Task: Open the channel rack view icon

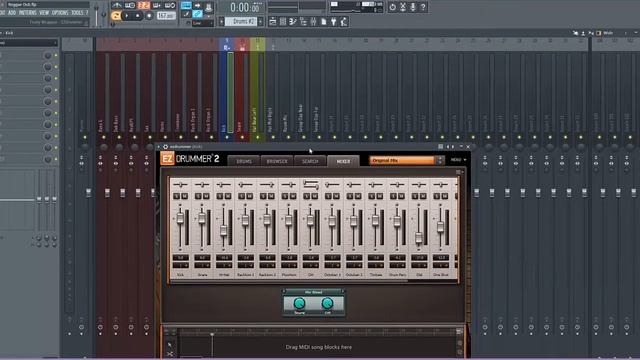Action: [x=283, y=21]
